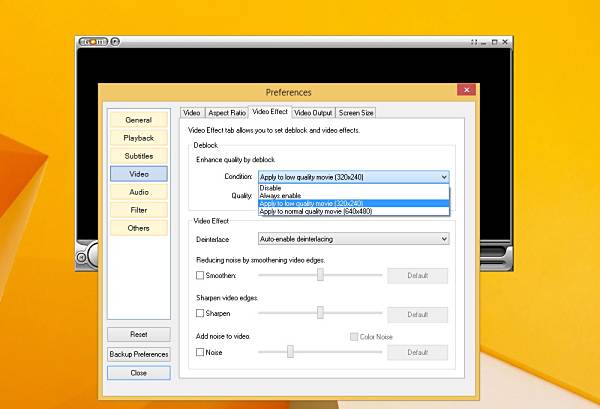Switch to the Video Output tab

(x=313, y=113)
